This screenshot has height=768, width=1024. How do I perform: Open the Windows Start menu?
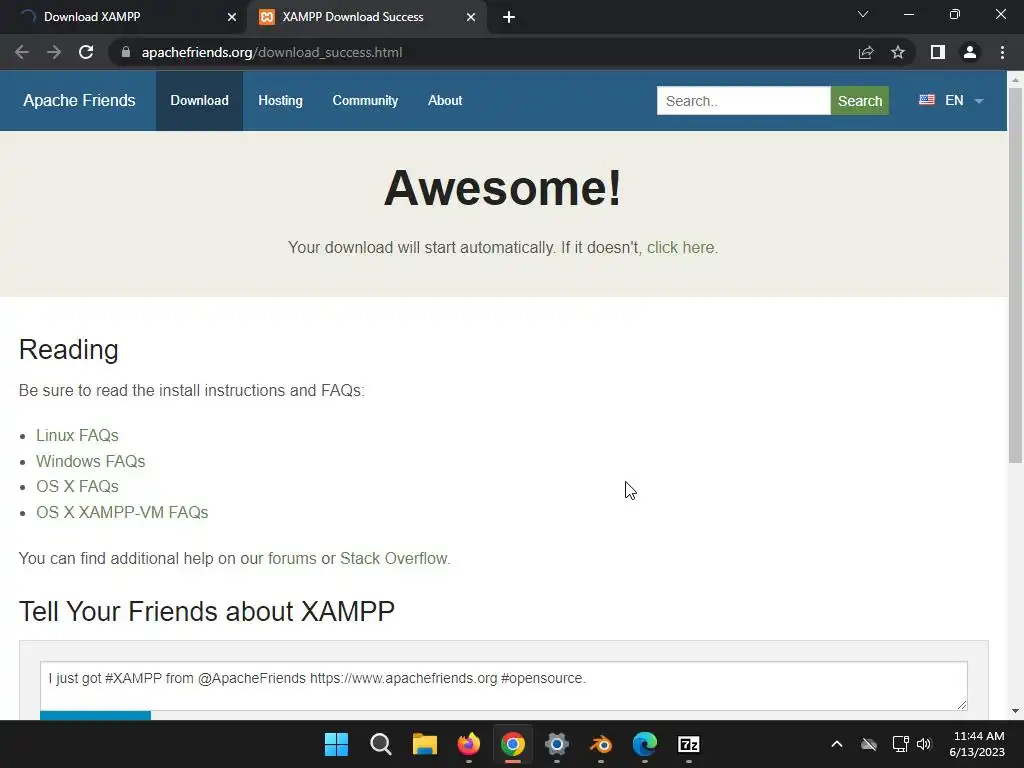[x=336, y=744]
